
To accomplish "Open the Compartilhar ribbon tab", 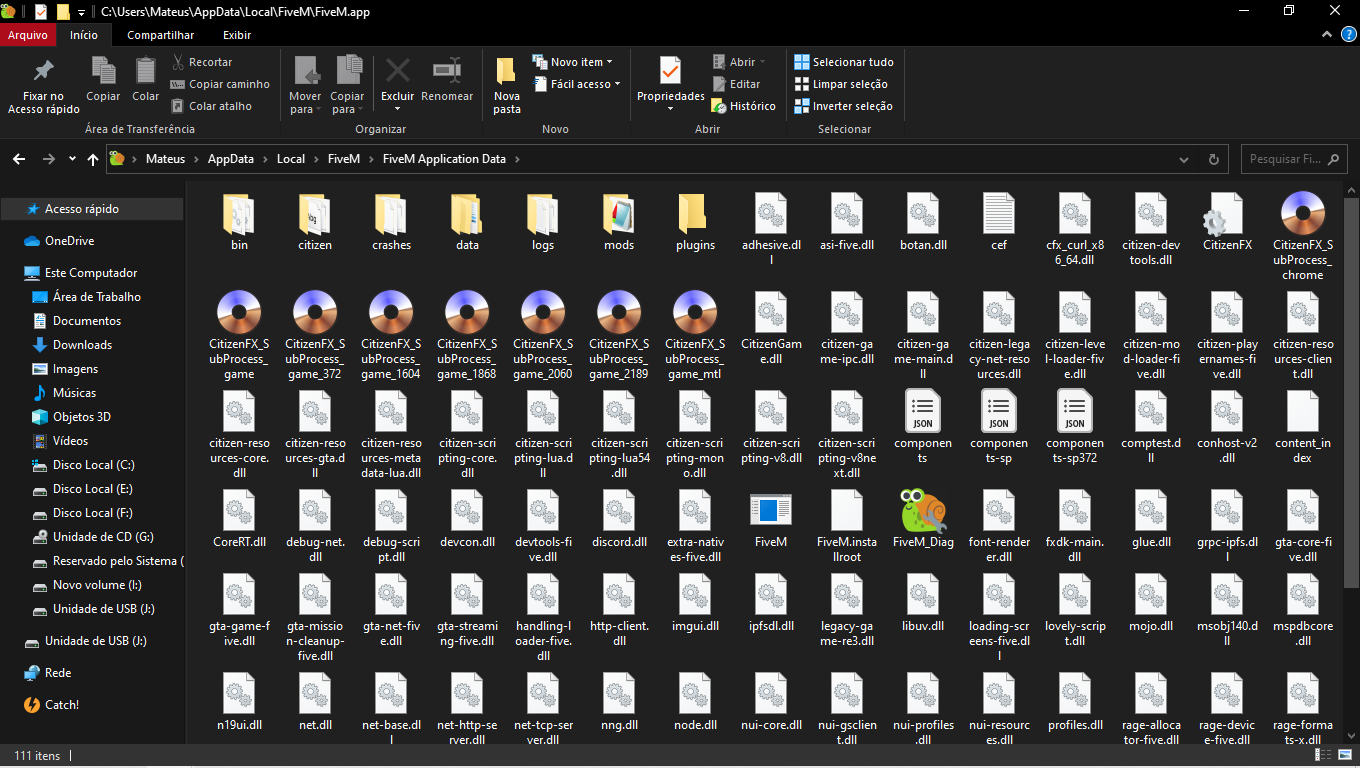I will [x=160, y=35].
